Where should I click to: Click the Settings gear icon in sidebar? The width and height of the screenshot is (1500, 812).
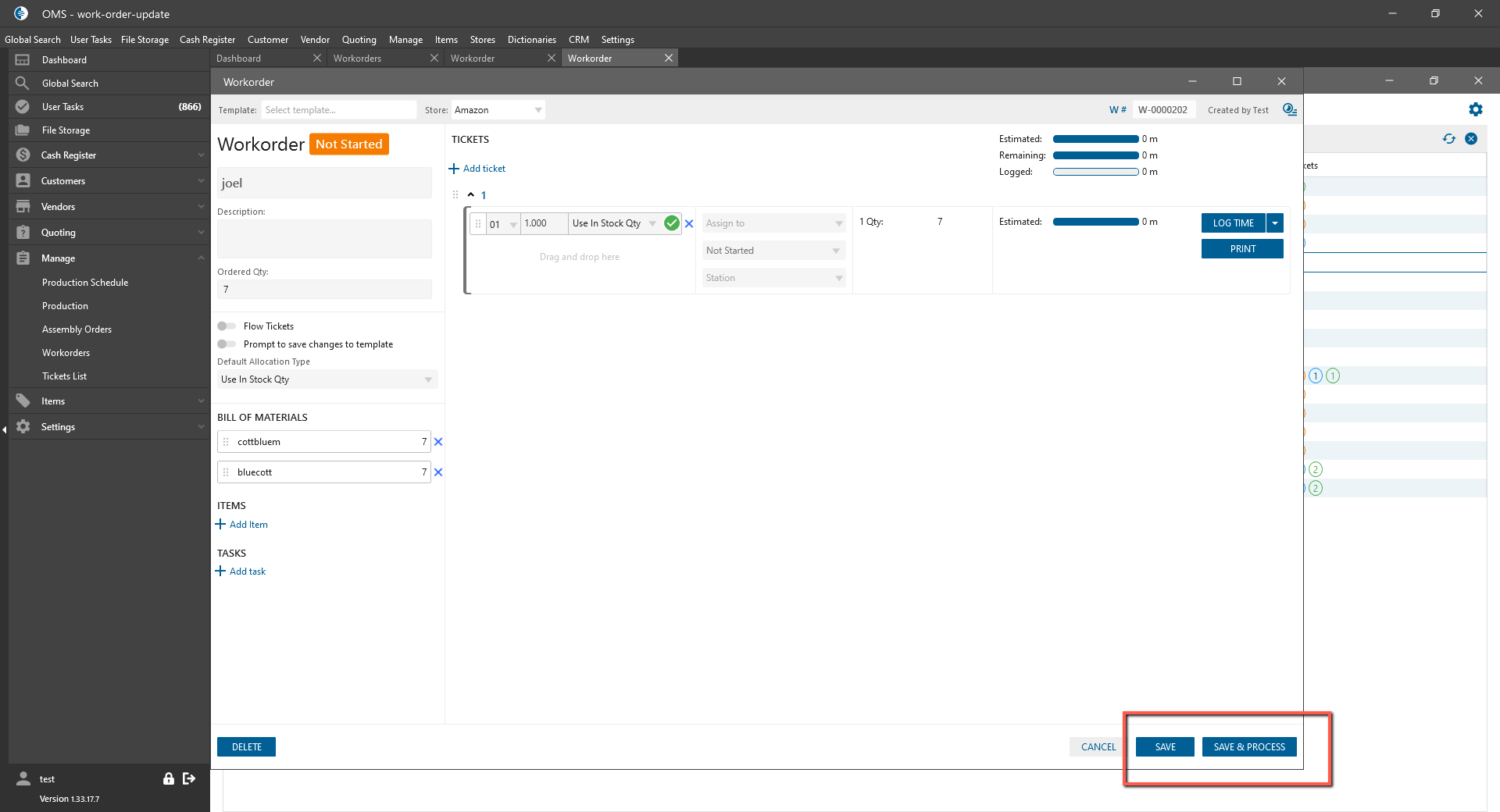coord(23,427)
